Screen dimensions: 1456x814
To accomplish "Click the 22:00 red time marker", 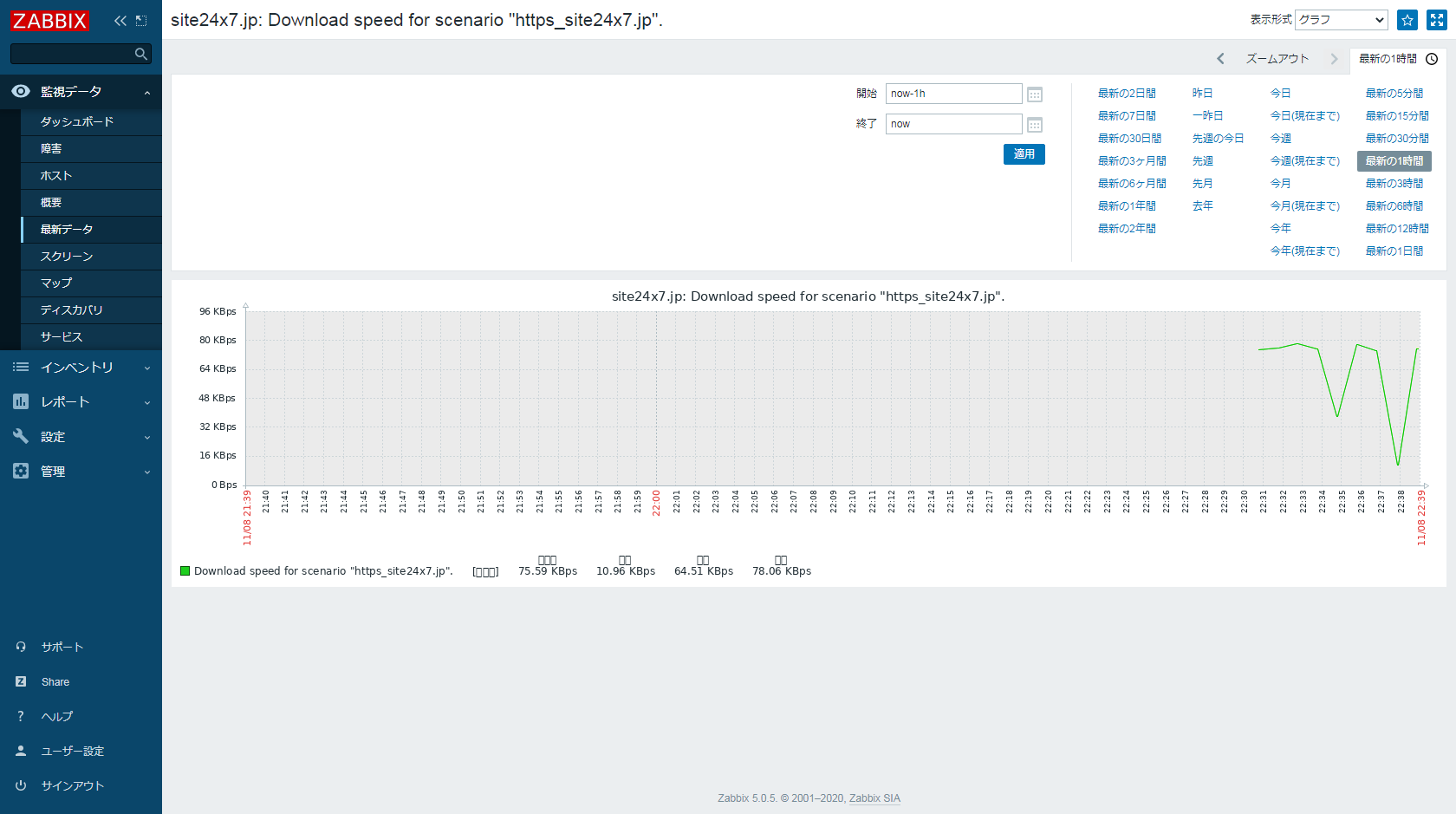I will (656, 504).
